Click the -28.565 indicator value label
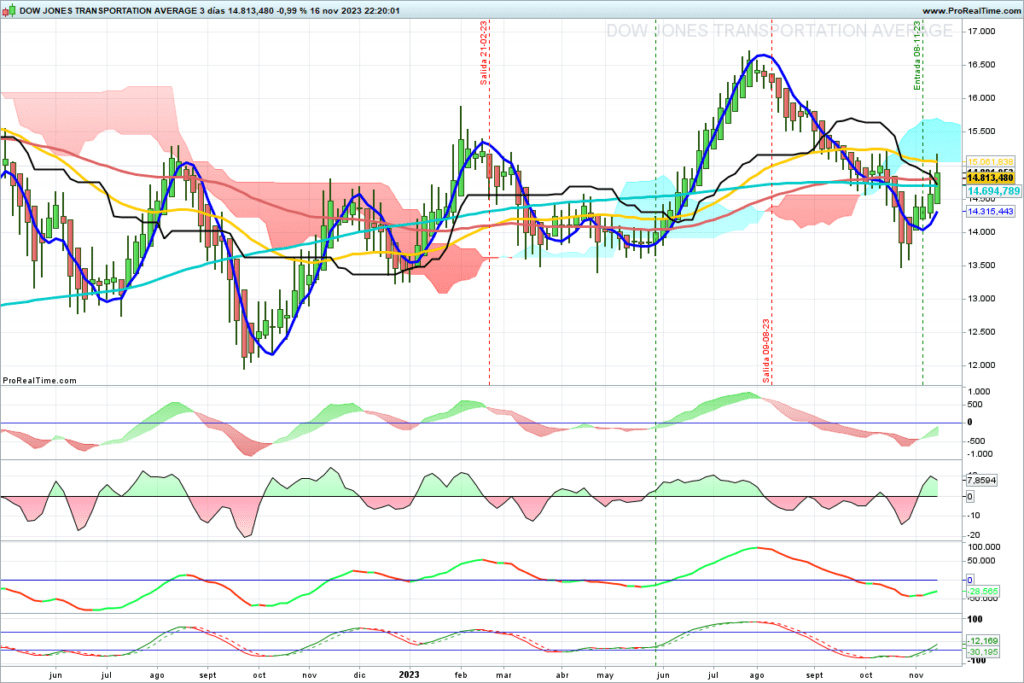 point(983,592)
